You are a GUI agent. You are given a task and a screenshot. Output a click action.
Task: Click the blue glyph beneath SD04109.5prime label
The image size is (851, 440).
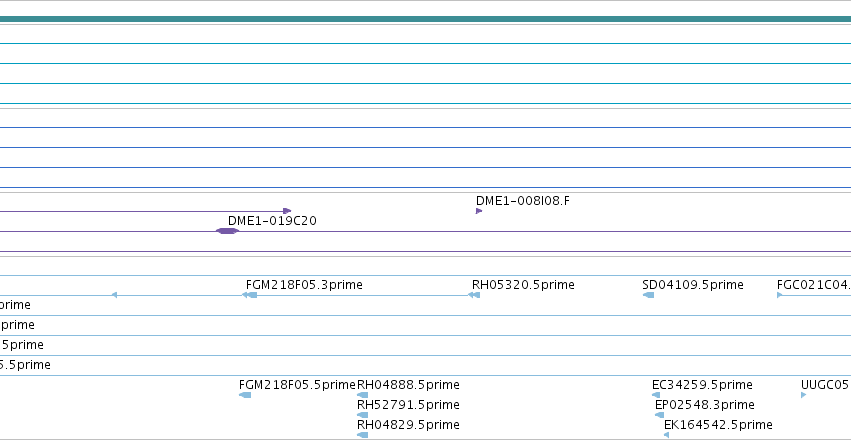click(x=648, y=295)
